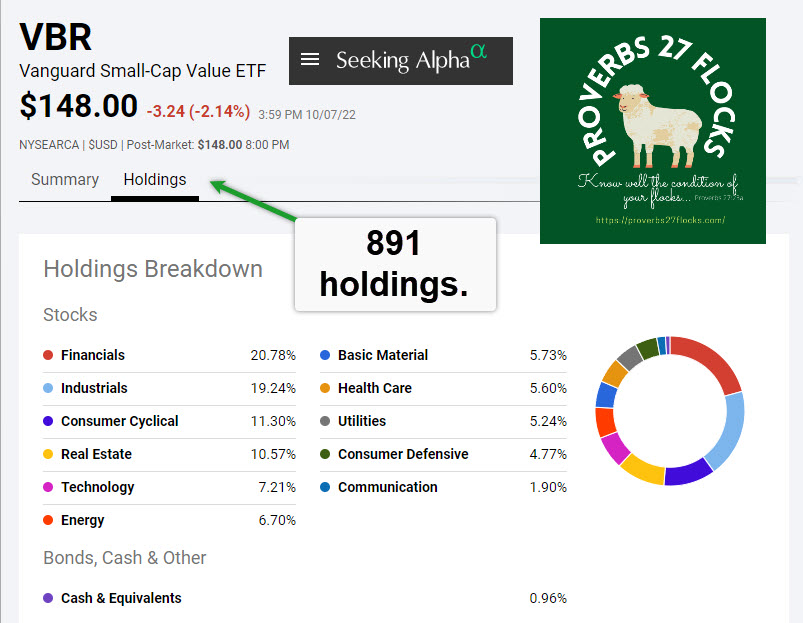
Task: Click the magenta Technology legend dot
Action: [x=48, y=487]
